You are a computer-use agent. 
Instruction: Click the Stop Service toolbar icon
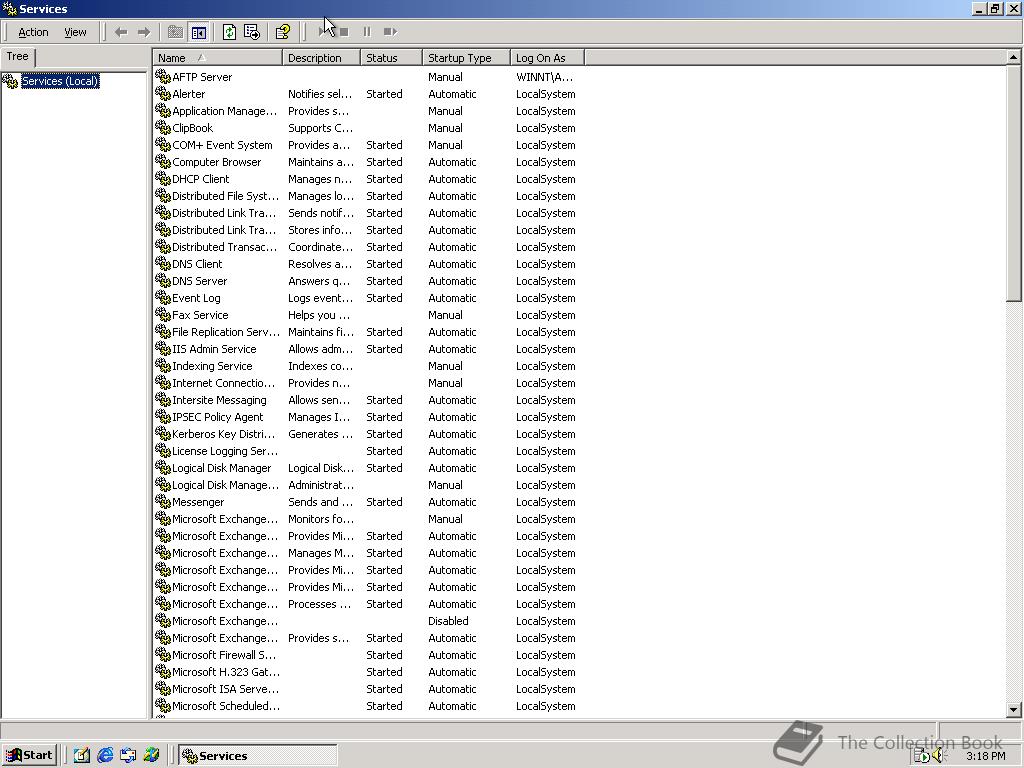[344, 32]
